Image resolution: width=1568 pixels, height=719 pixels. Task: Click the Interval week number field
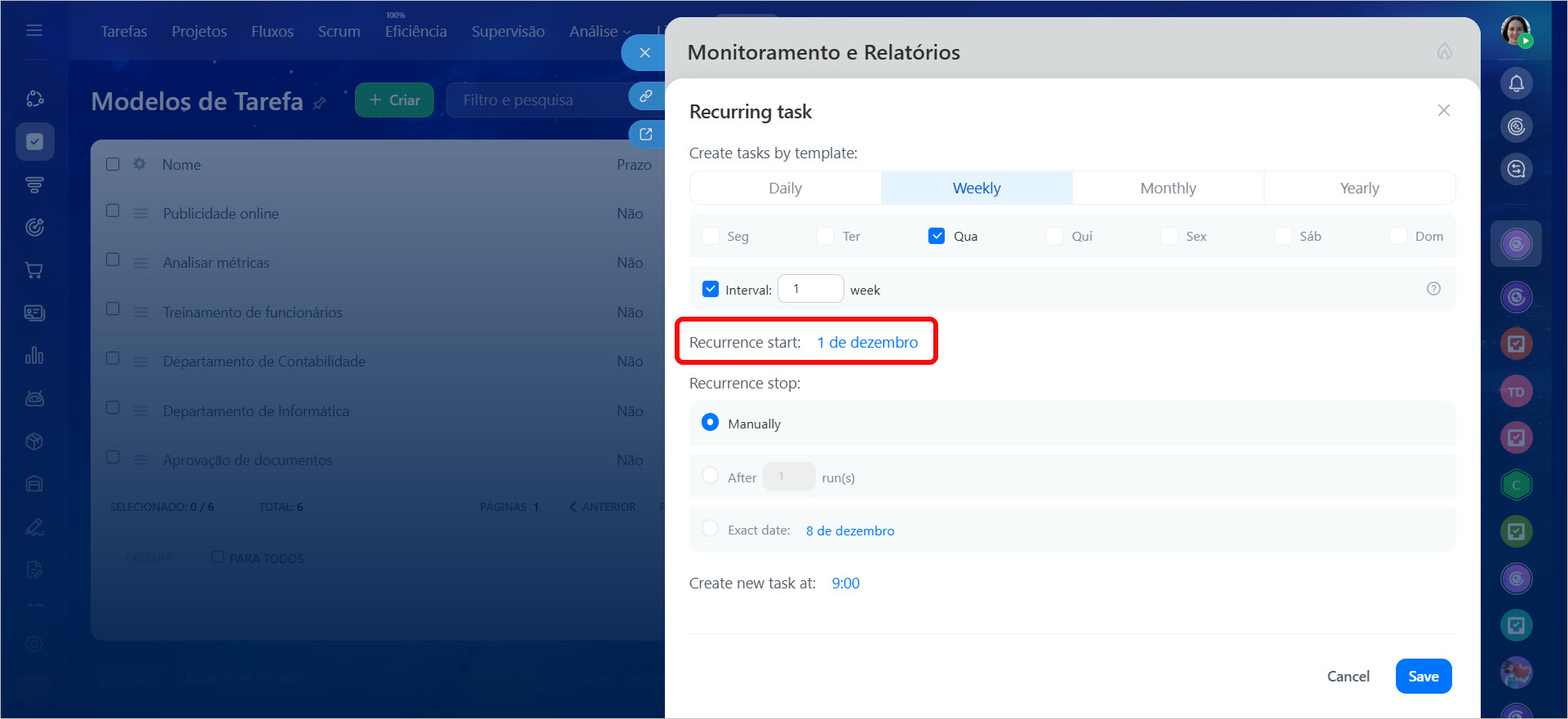(x=809, y=289)
